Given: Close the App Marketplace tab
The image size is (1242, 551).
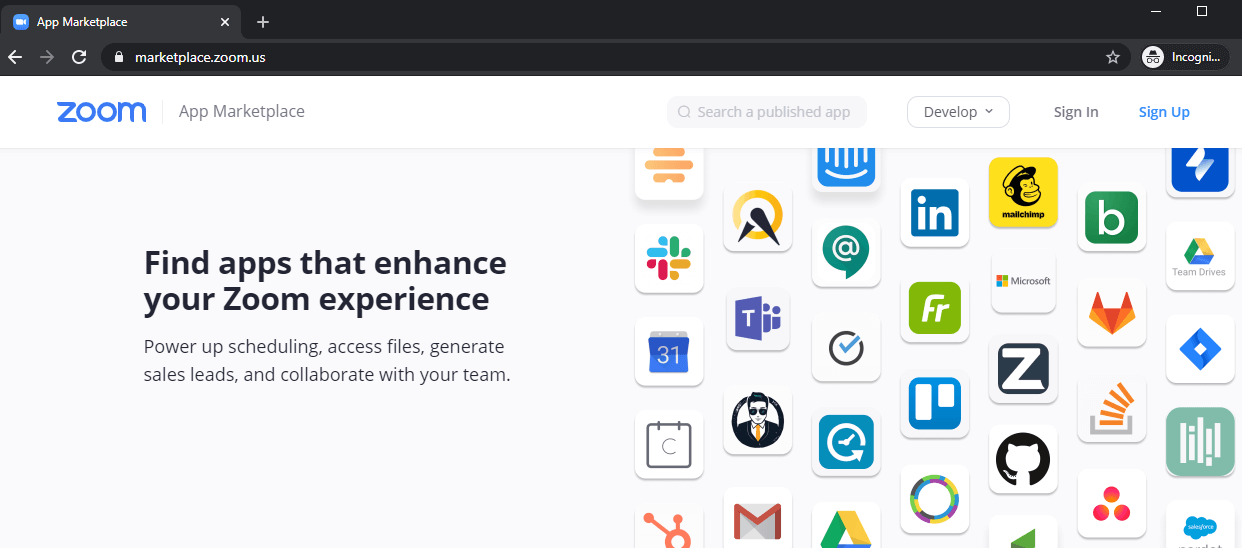Looking at the screenshot, I should 226,22.
